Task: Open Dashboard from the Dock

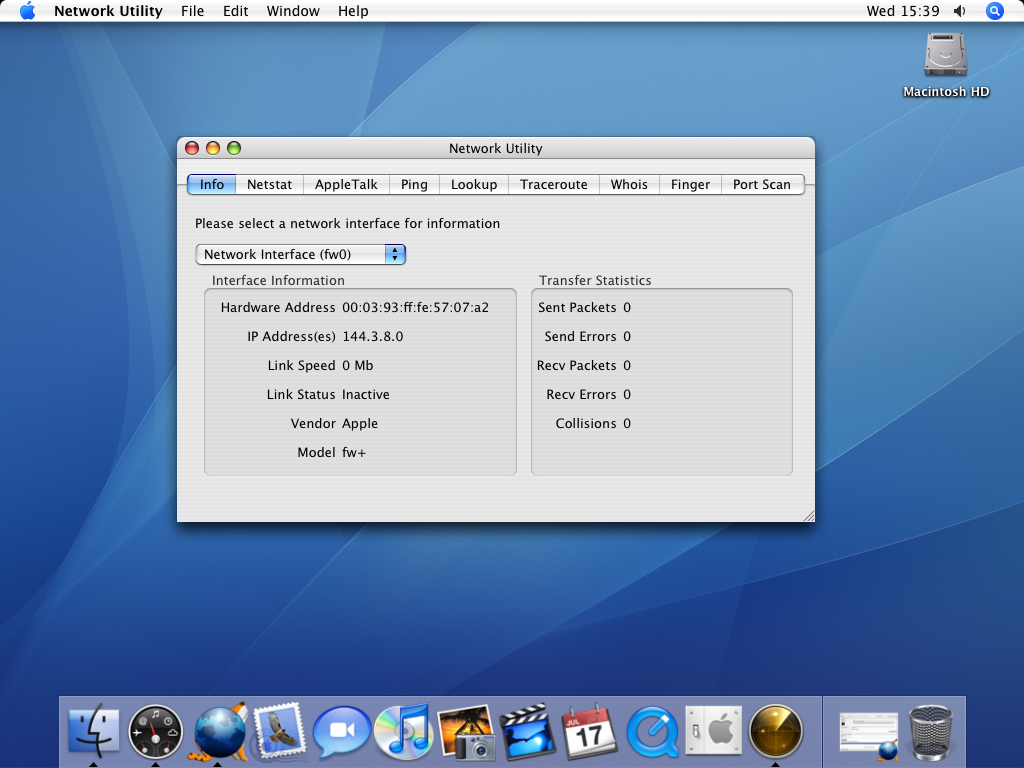Action: click(x=155, y=732)
